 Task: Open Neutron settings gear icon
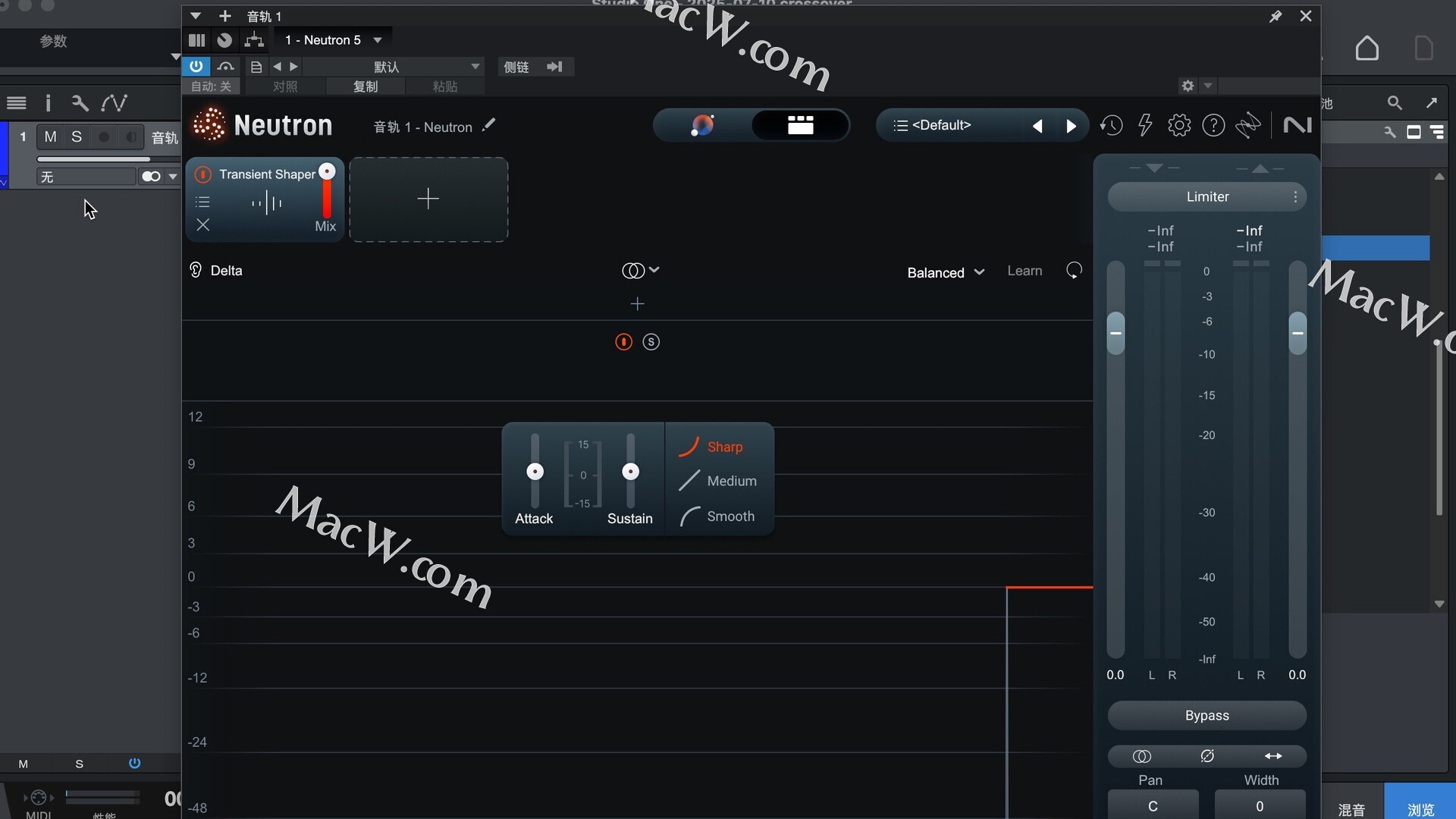[1179, 125]
